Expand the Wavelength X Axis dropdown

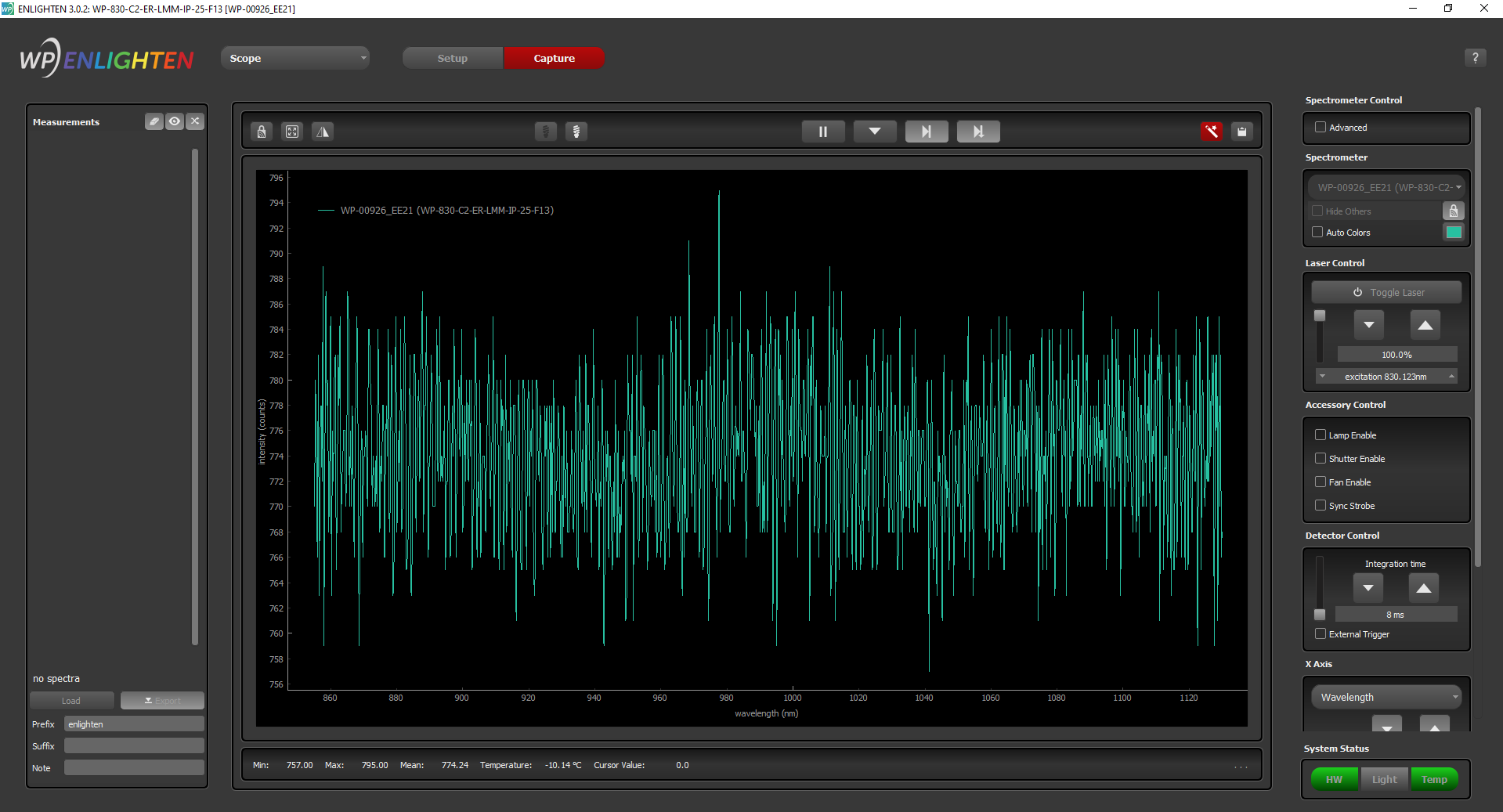click(x=1386, y=697)
